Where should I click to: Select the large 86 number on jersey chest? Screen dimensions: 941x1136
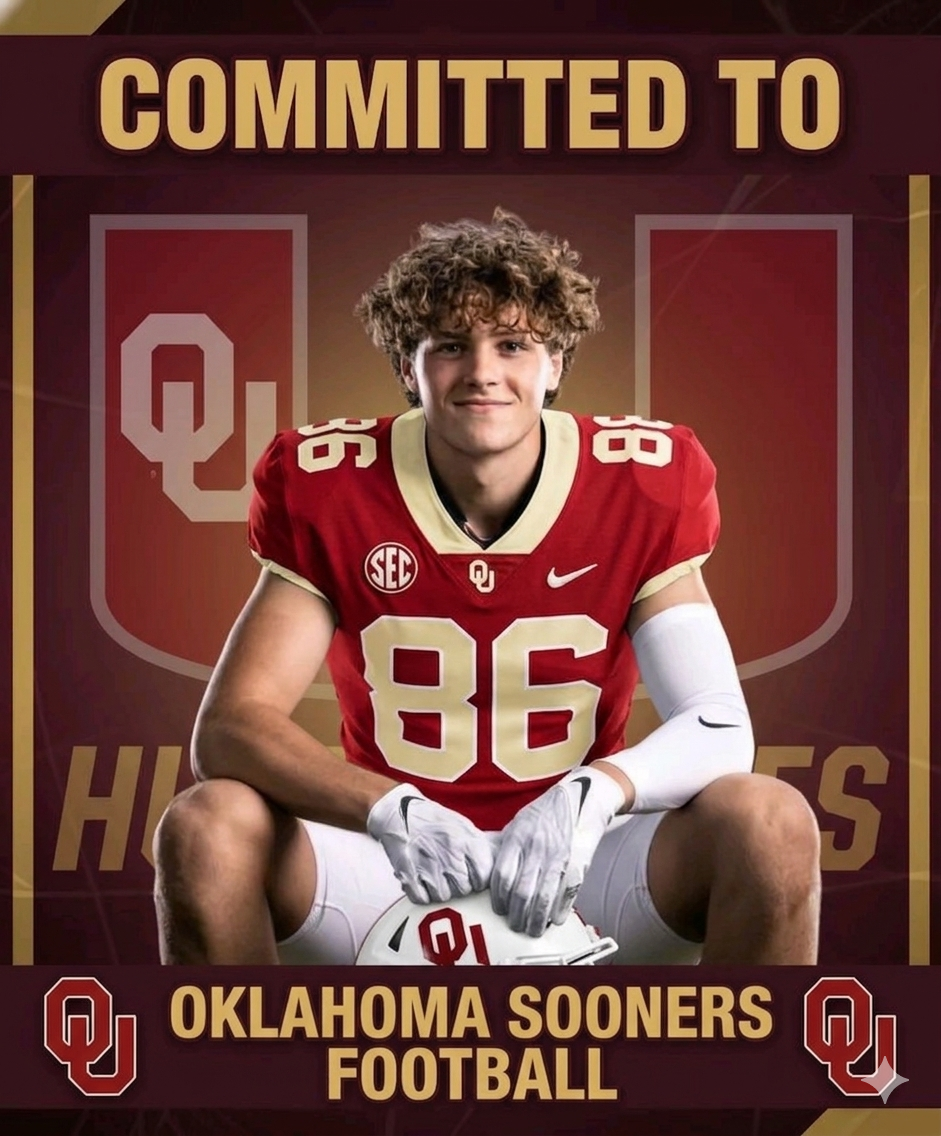[x=482, y=698]
